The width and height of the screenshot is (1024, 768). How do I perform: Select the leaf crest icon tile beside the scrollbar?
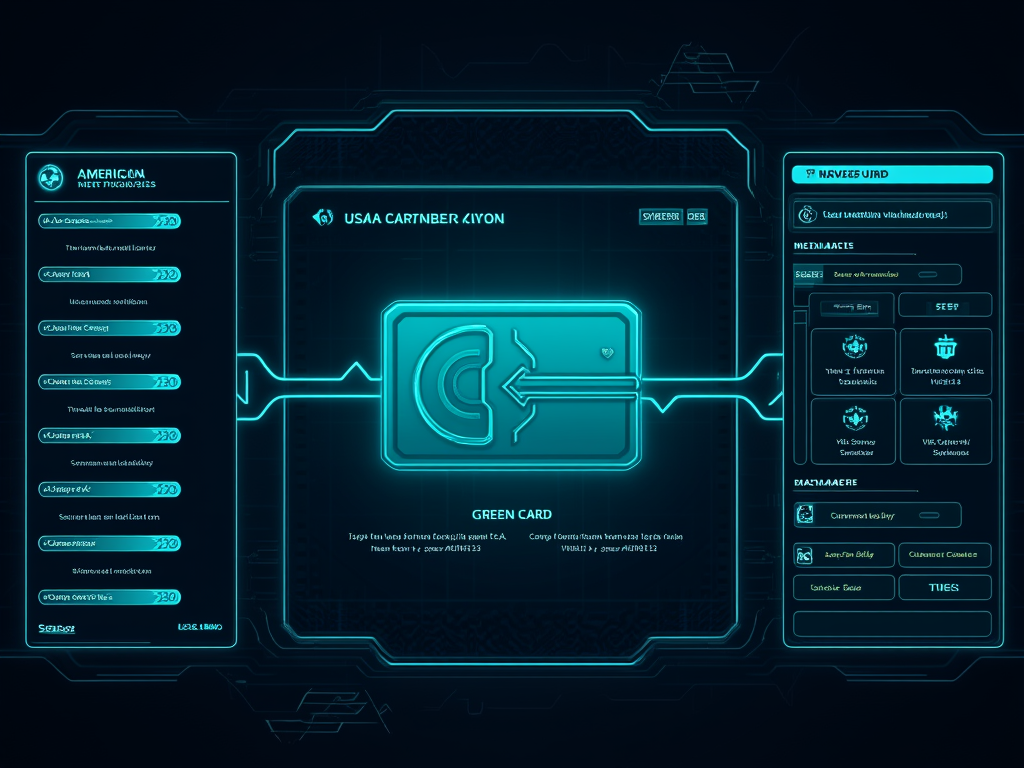pyautogui.click(x=853, y=431)
